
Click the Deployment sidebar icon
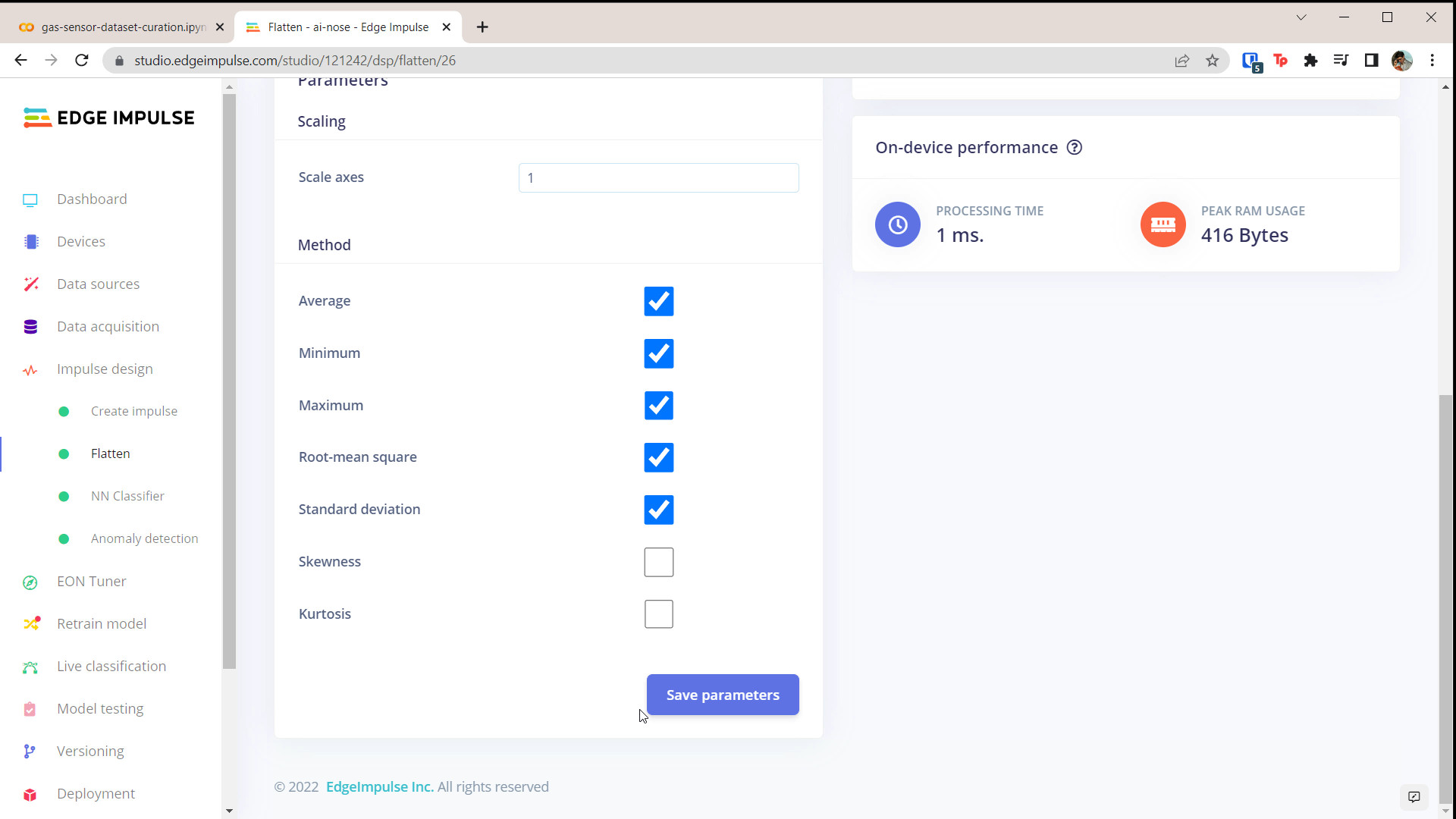pyautogui.click(x=30, y=793)
